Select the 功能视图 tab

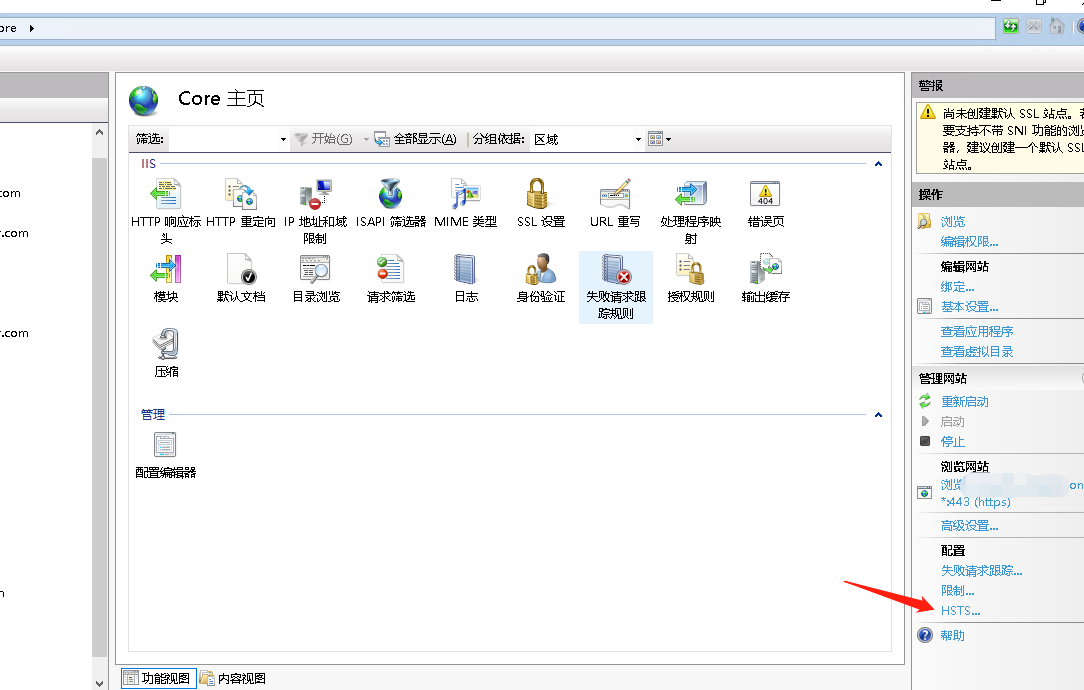[157, 678]
